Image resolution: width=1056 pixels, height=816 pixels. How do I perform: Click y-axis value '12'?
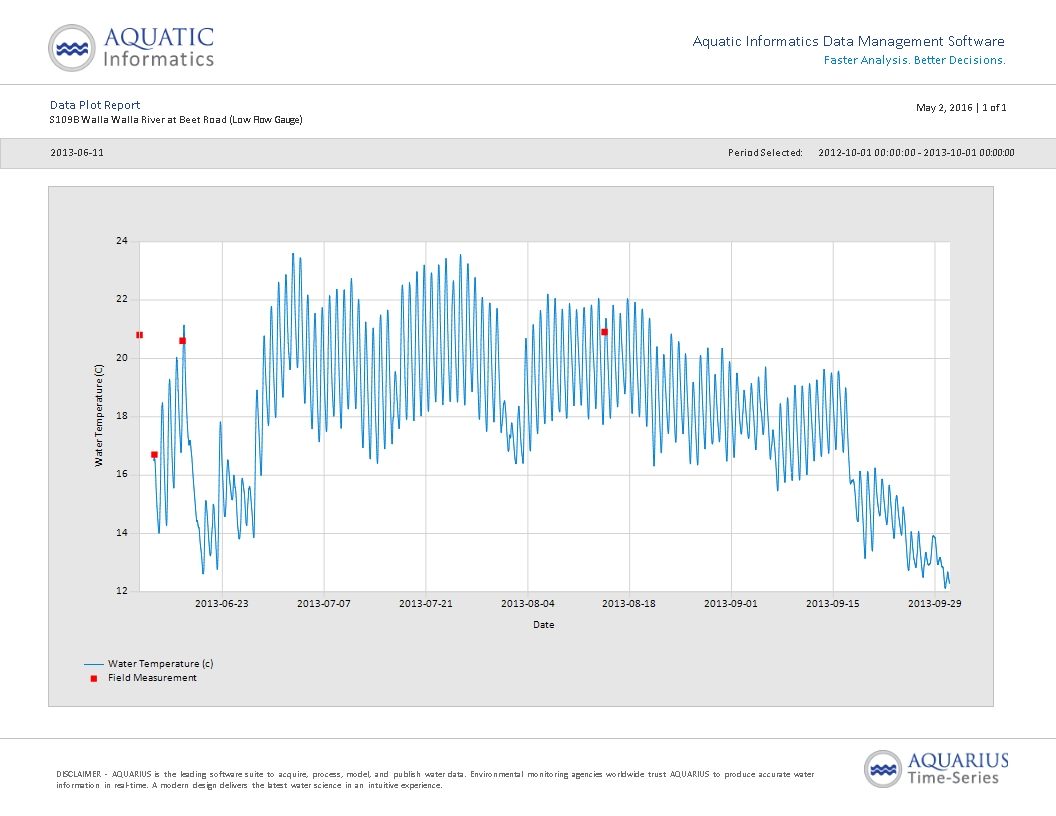pos(122,590)
